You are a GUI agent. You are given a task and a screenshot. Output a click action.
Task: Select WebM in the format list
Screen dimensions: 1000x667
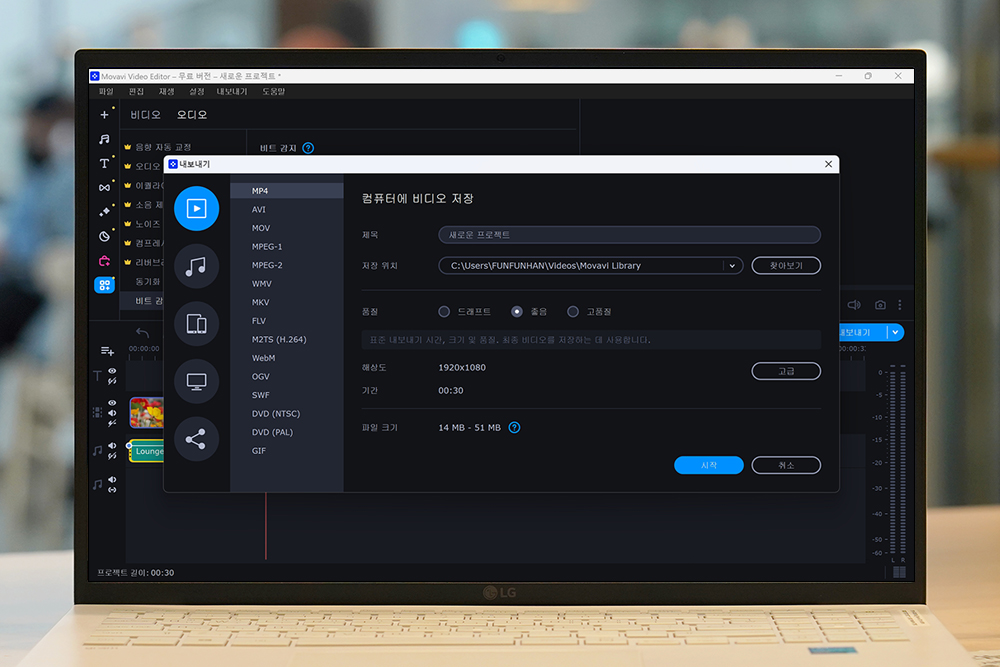click(x=286, y=358)
